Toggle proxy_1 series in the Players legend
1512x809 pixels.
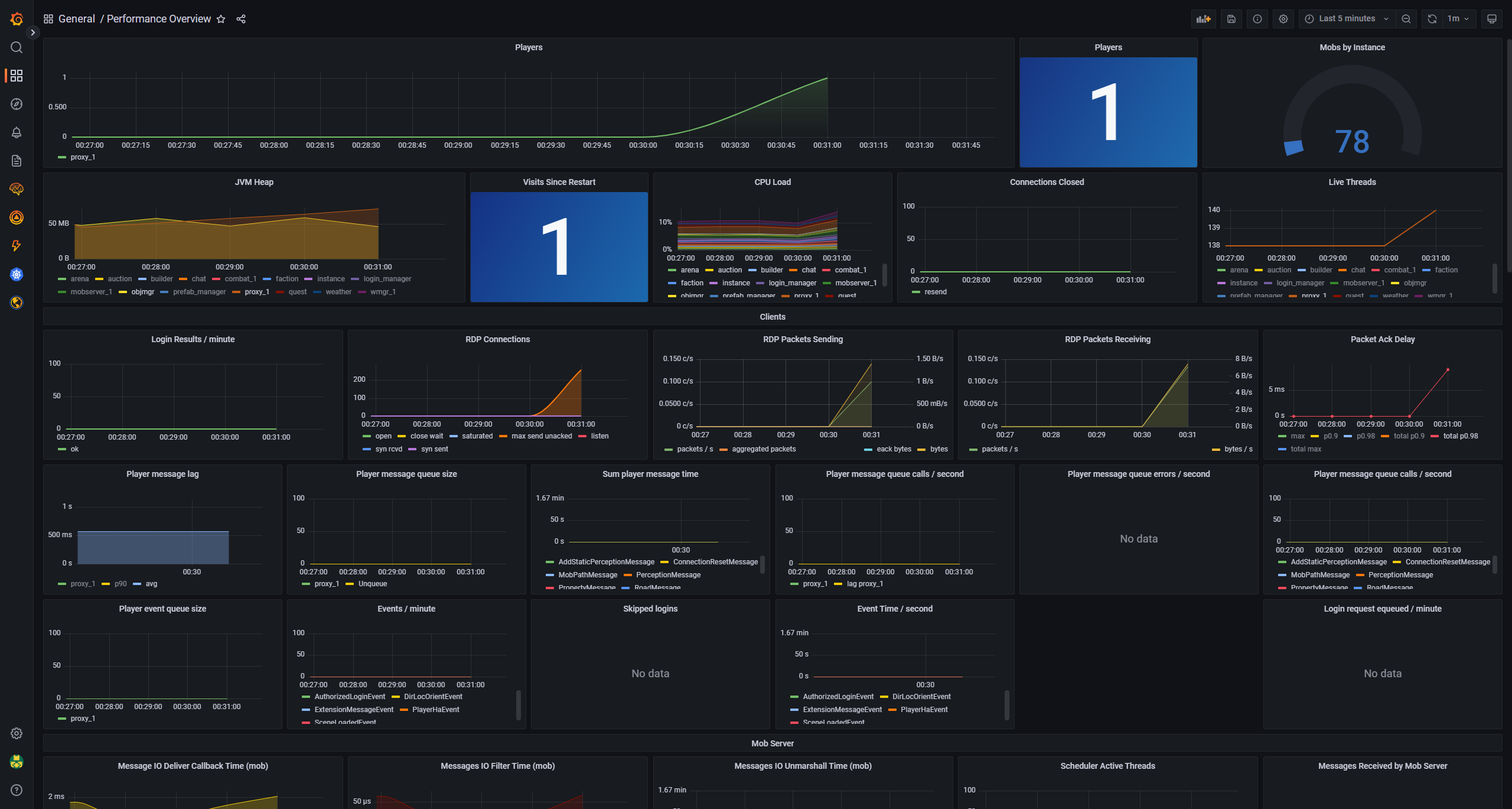click(83, 157)
